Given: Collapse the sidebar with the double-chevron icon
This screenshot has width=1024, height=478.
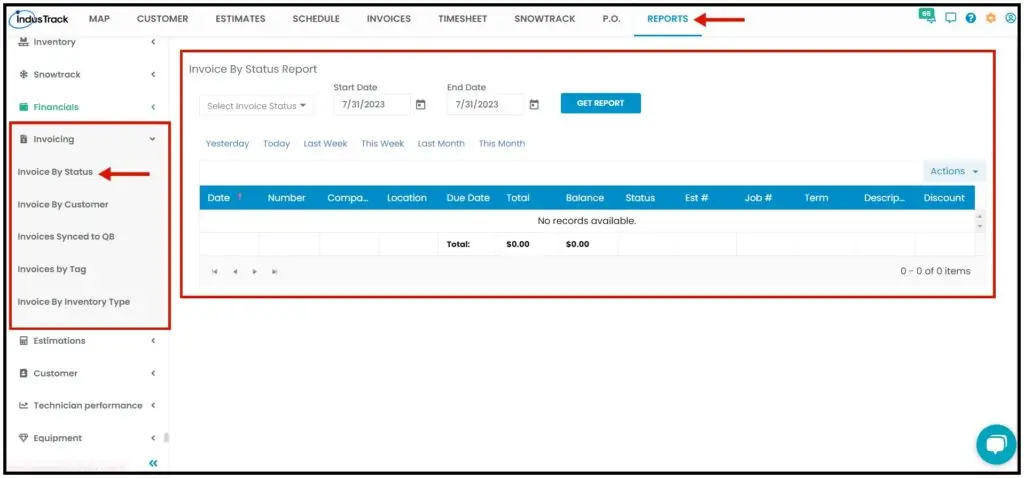Looking at the screenshot, I should coord(153,464).
